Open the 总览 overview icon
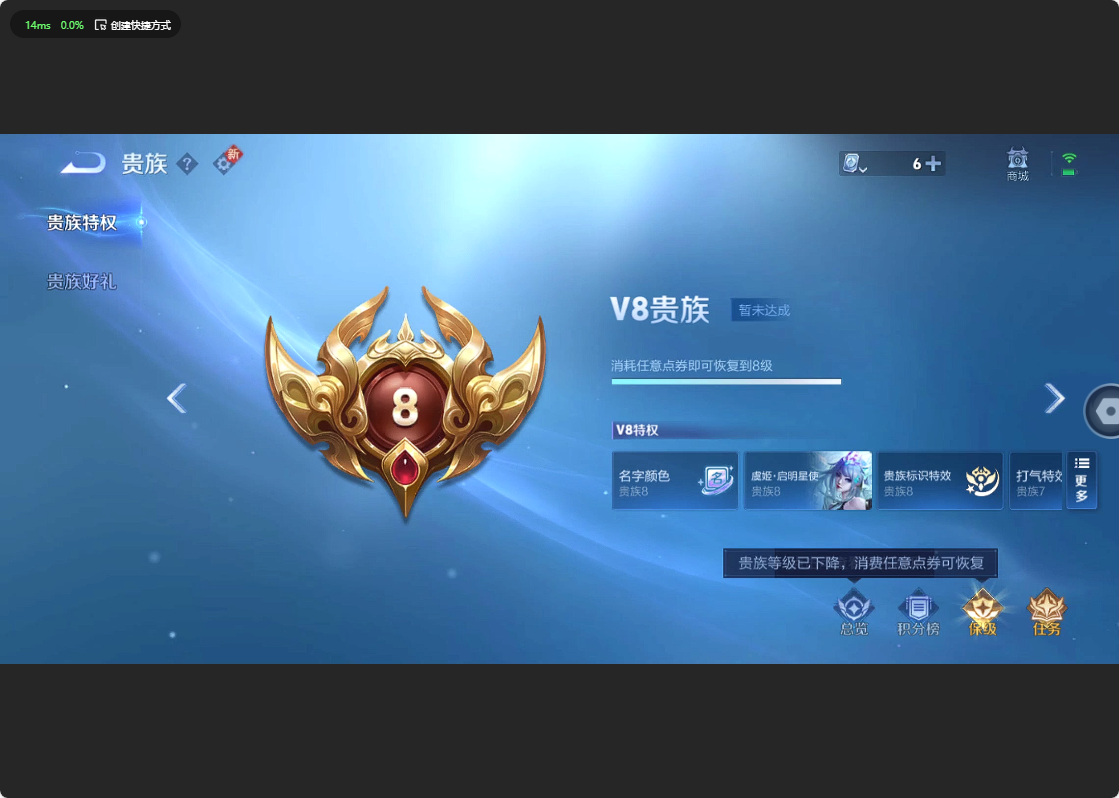The image size is (1119, 798). coord(854,612)
